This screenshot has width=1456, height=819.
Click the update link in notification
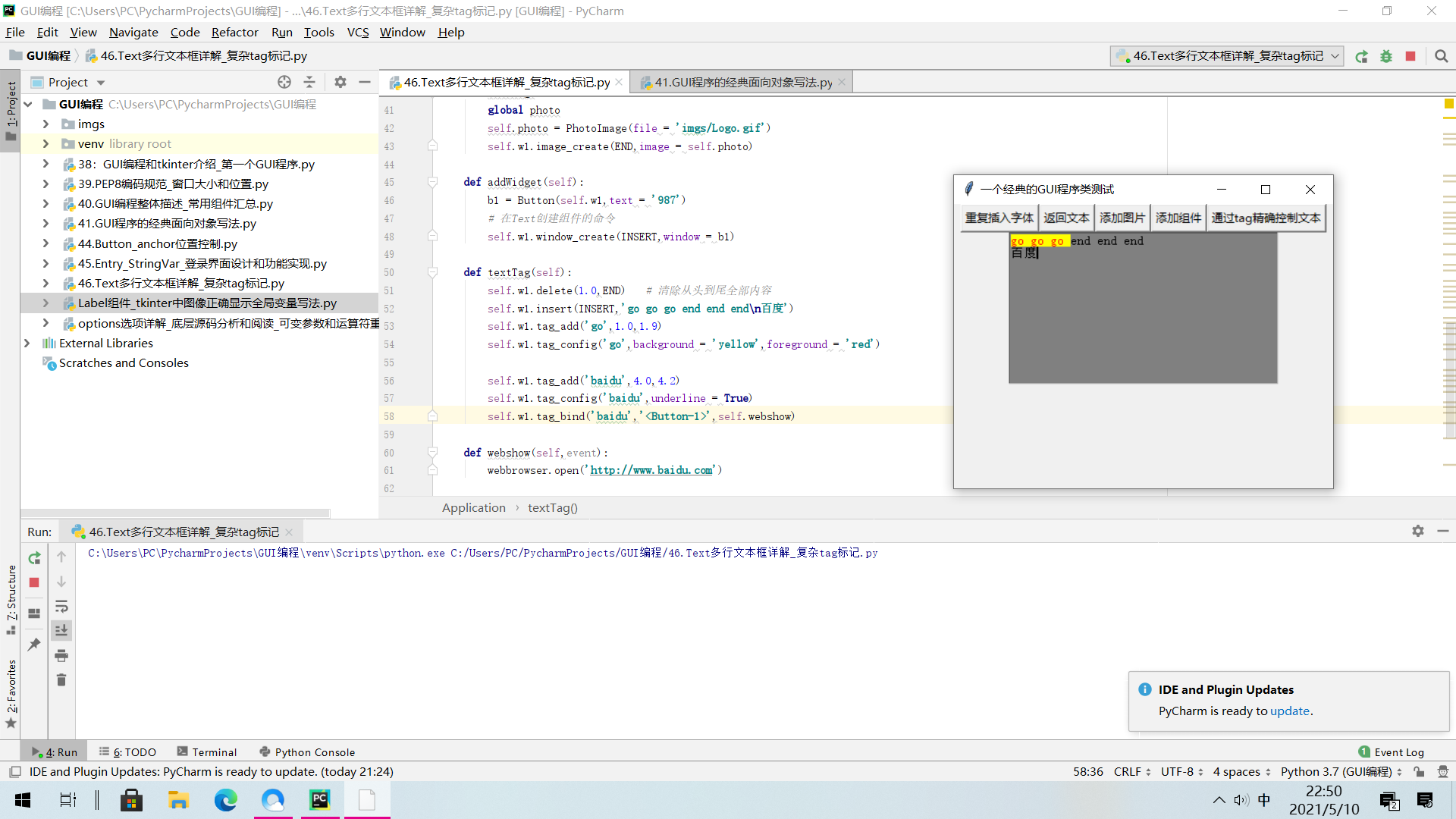point(1290,711)
